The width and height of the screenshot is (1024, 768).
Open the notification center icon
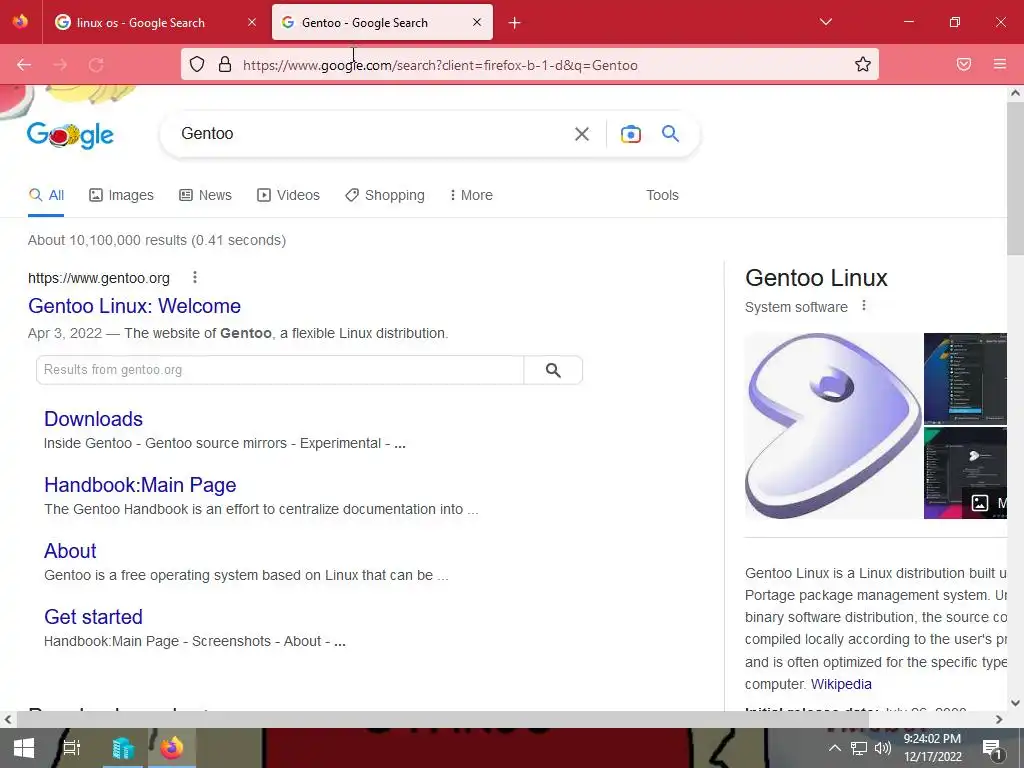(993, 748)
